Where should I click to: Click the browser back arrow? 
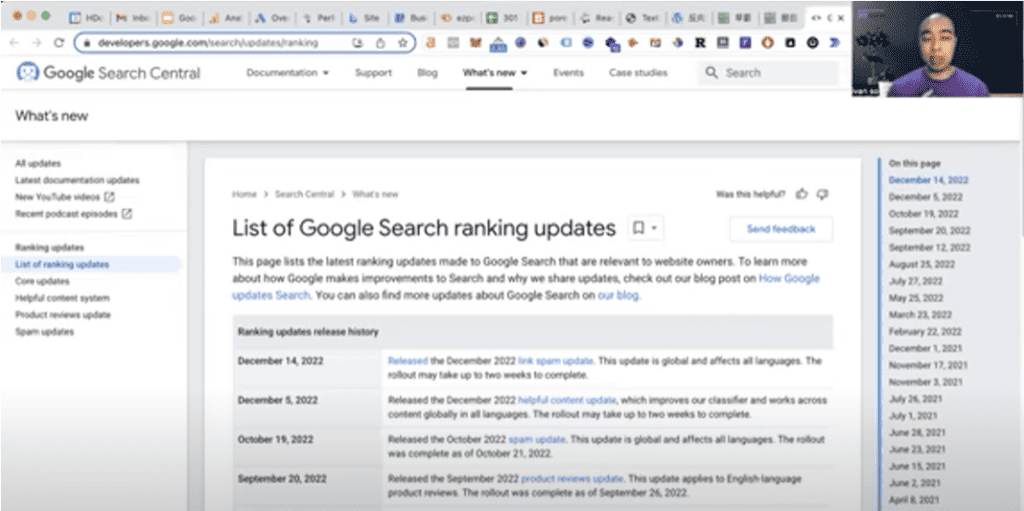tap(14, 43)
